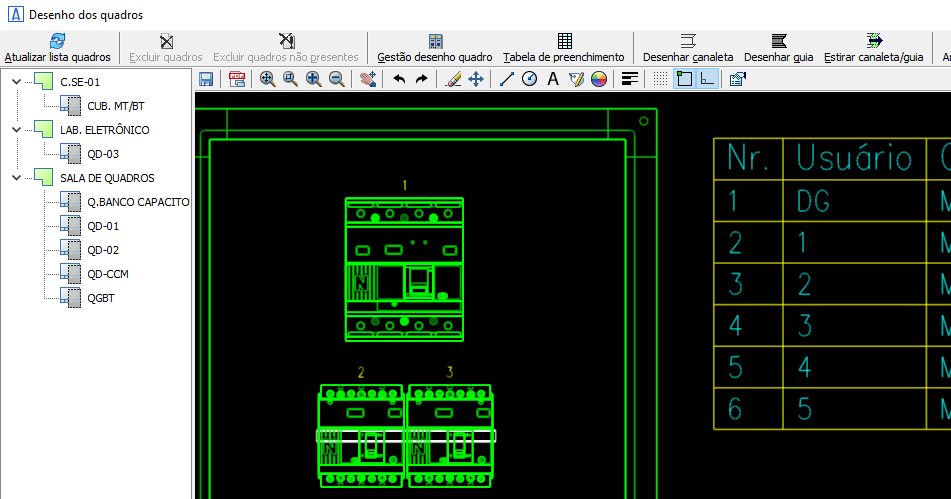The image size is (951, 499).
Task: Select QD-01 panel in tree
Action: coord(103,226)
